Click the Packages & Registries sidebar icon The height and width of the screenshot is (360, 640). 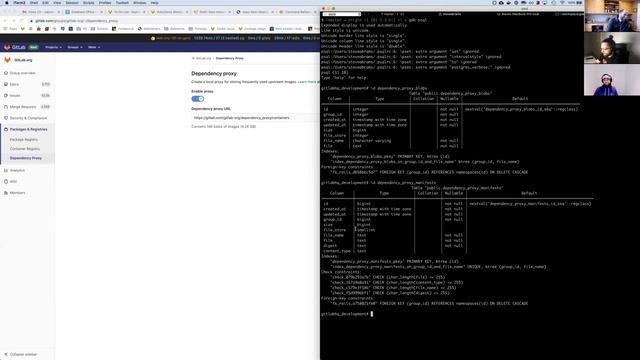click(6, 129)
